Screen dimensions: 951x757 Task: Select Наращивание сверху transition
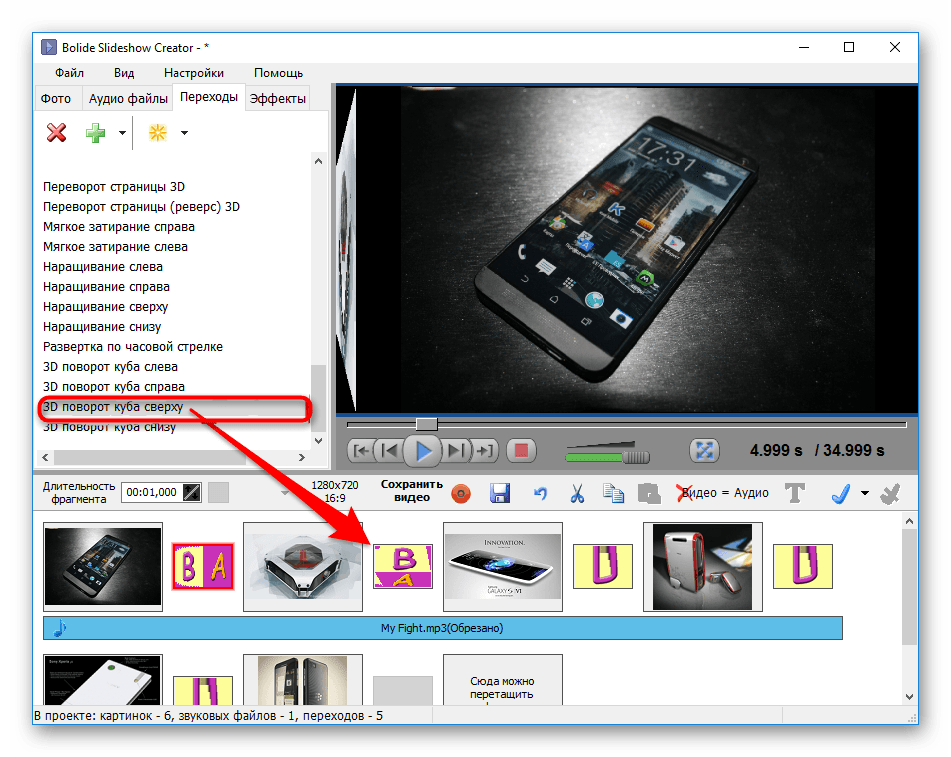click(x=106, y=307)
